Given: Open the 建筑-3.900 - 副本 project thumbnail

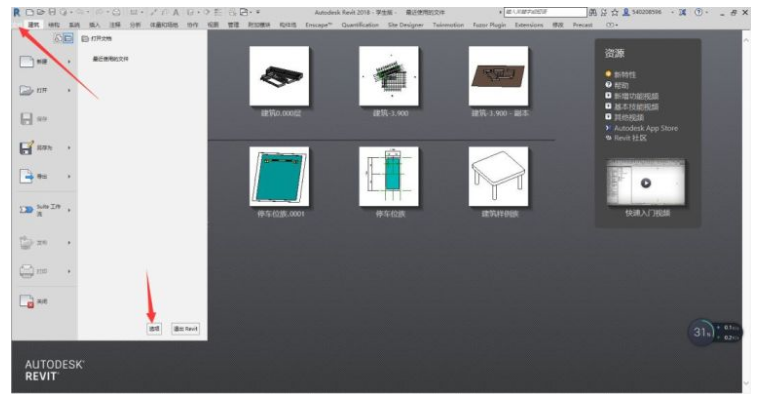Looking at the screenshot, I should [x=498, y=76].
